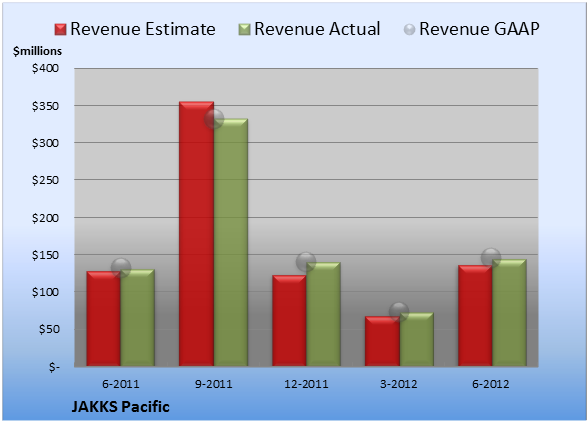Select the green actual bar for 3-2012
The image size is (588, 422).
(416, 339)
